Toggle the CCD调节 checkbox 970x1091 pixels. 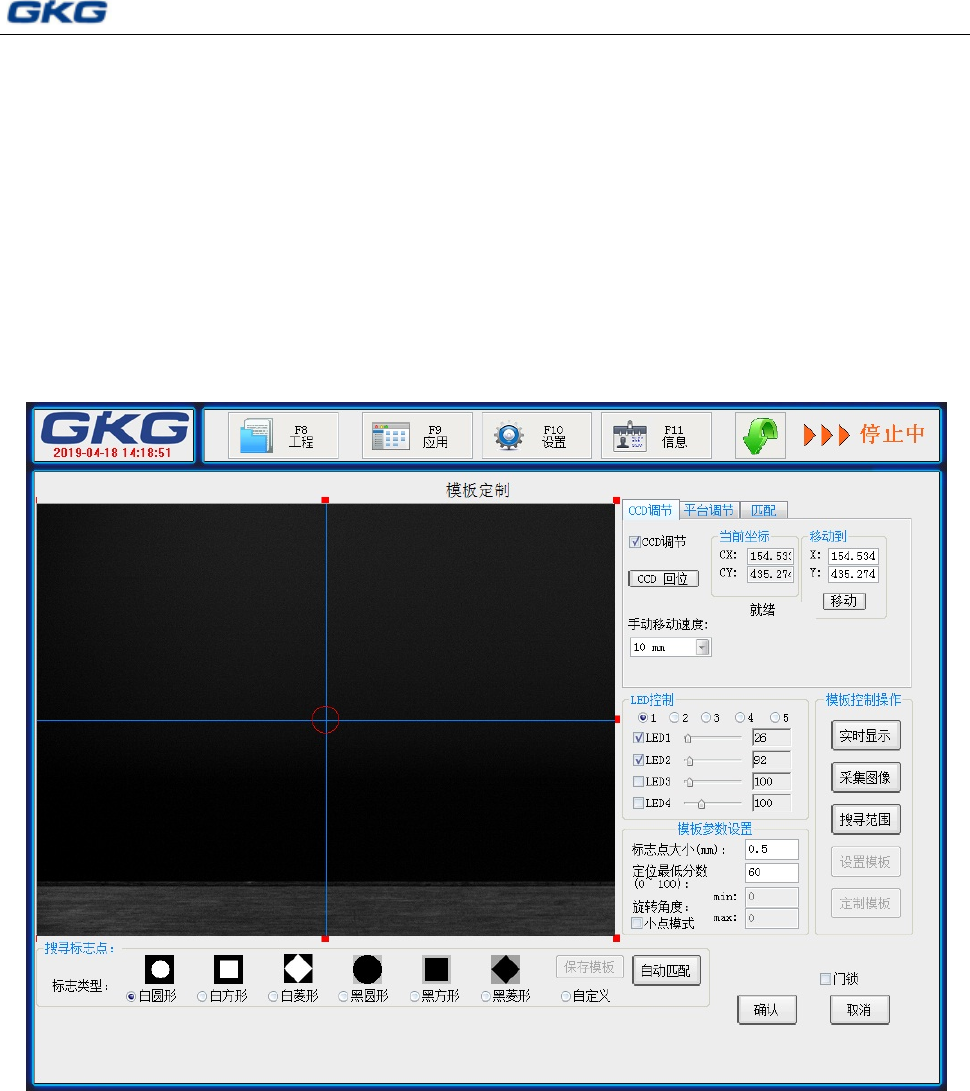tap(635, 542)
